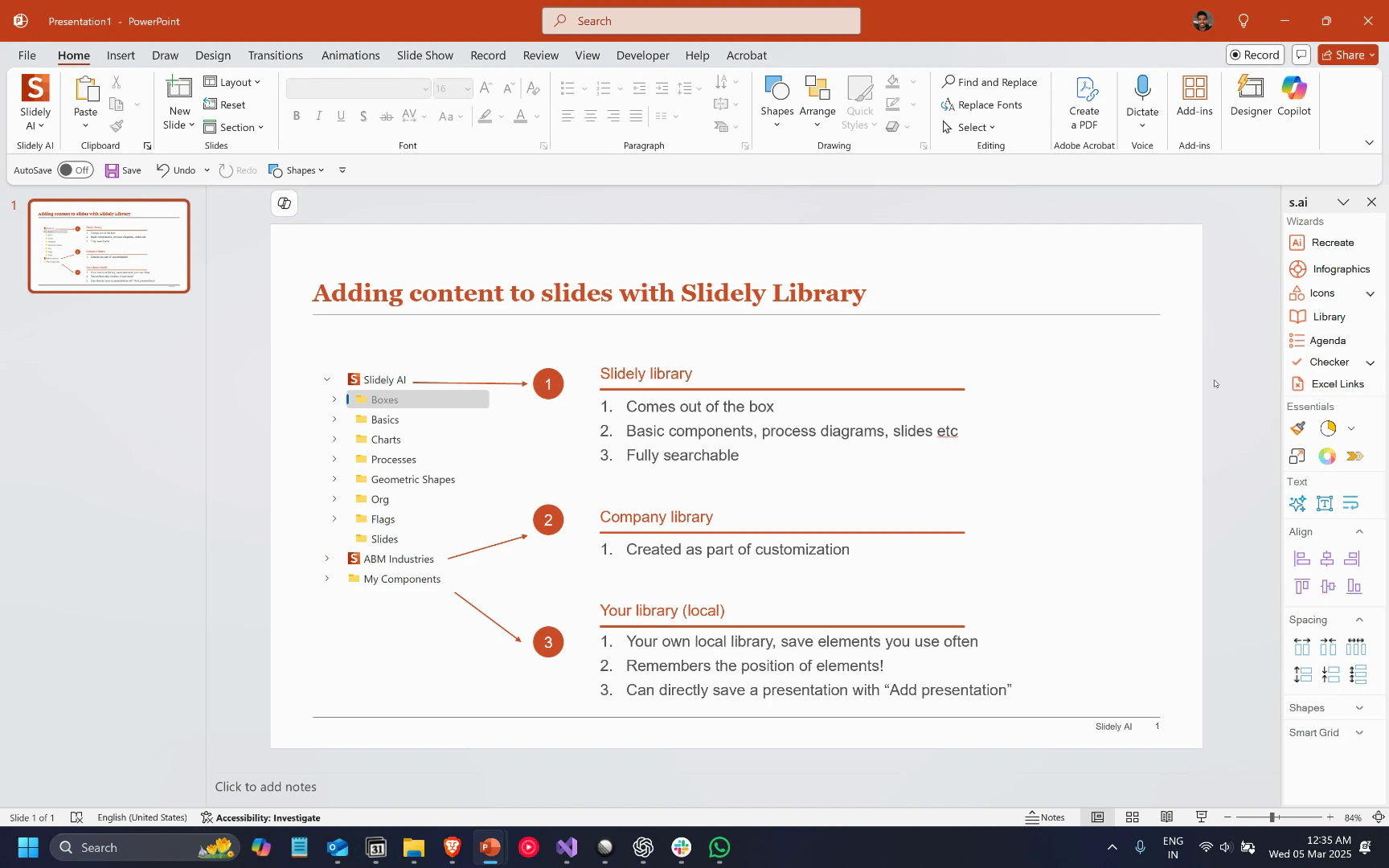
Task: Toggle Underline formatting
Action: click(x=342, y=117)
